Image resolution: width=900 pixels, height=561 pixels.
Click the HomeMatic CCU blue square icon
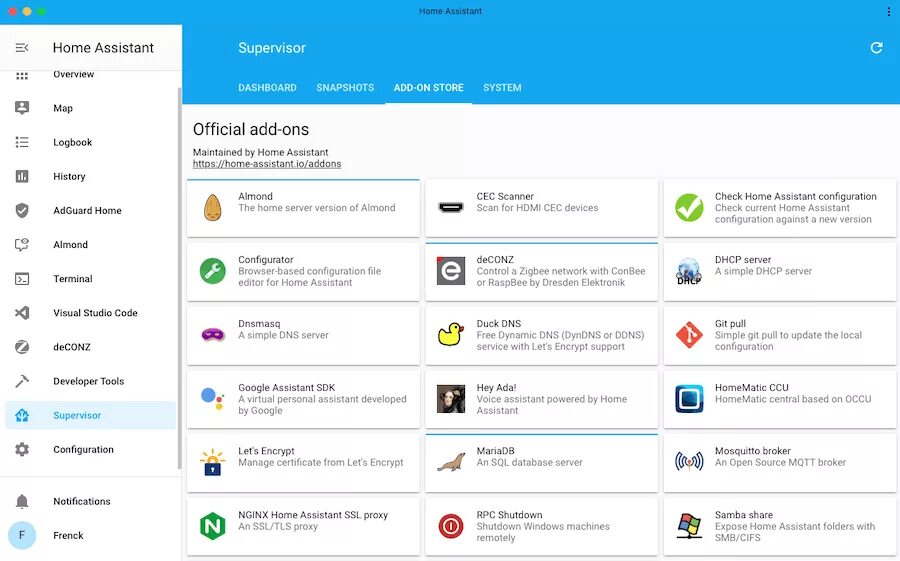[689, 398]
